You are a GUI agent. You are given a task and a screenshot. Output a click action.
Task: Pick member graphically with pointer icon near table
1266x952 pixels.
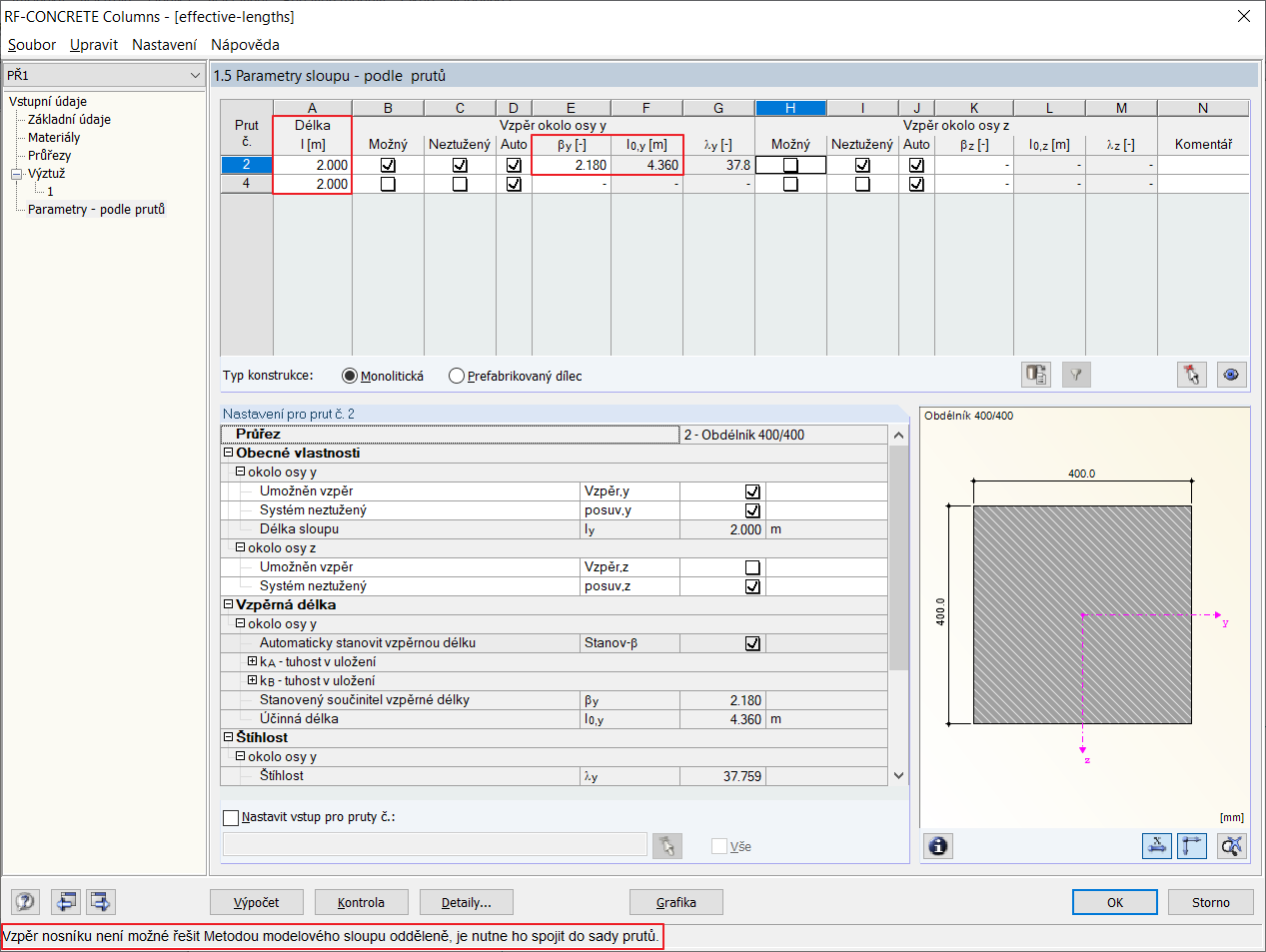tap(1191, 375)
